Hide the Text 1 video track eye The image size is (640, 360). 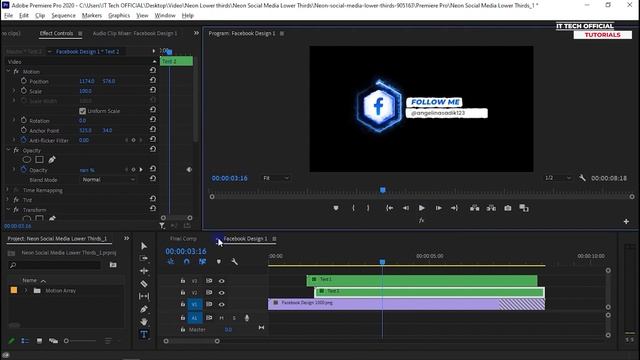pyautogui.click(x=221, y=281)
